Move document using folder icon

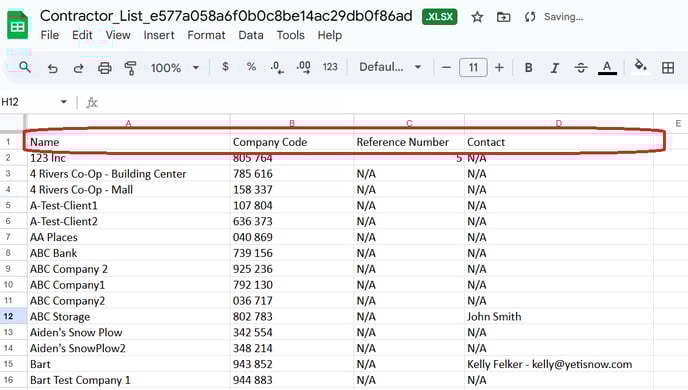(x=503, y=17)
